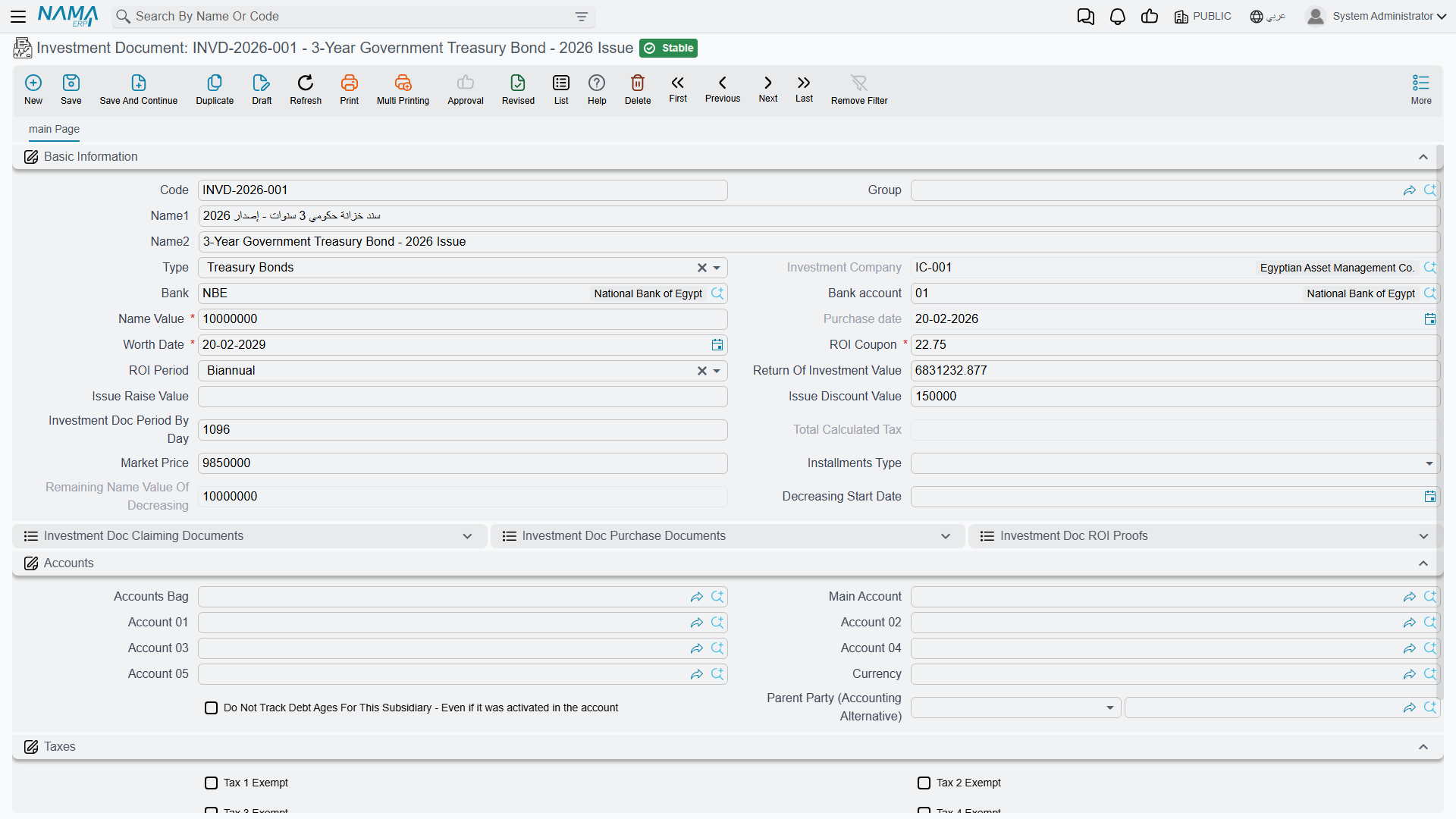Switch language to Arabic
The image size is (1456, 819).
pyautogui.click(x=1268, y=17)
